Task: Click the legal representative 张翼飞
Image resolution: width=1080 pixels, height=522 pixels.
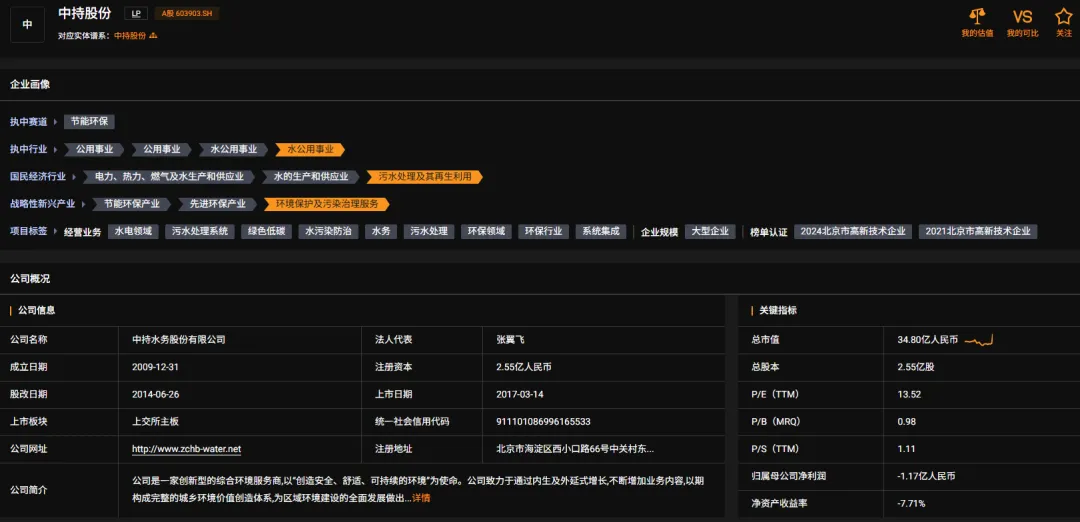Action: click(510, 340)
